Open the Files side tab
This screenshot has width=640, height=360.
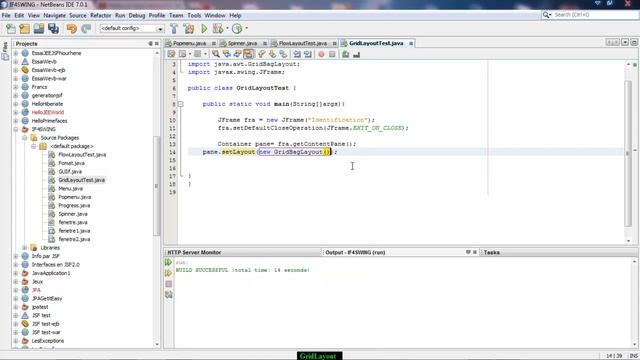click(5, 51)
